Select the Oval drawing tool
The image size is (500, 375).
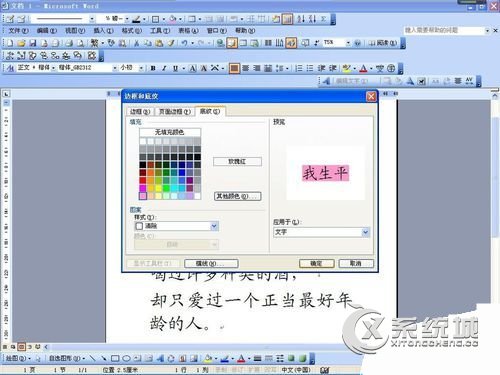126,358
